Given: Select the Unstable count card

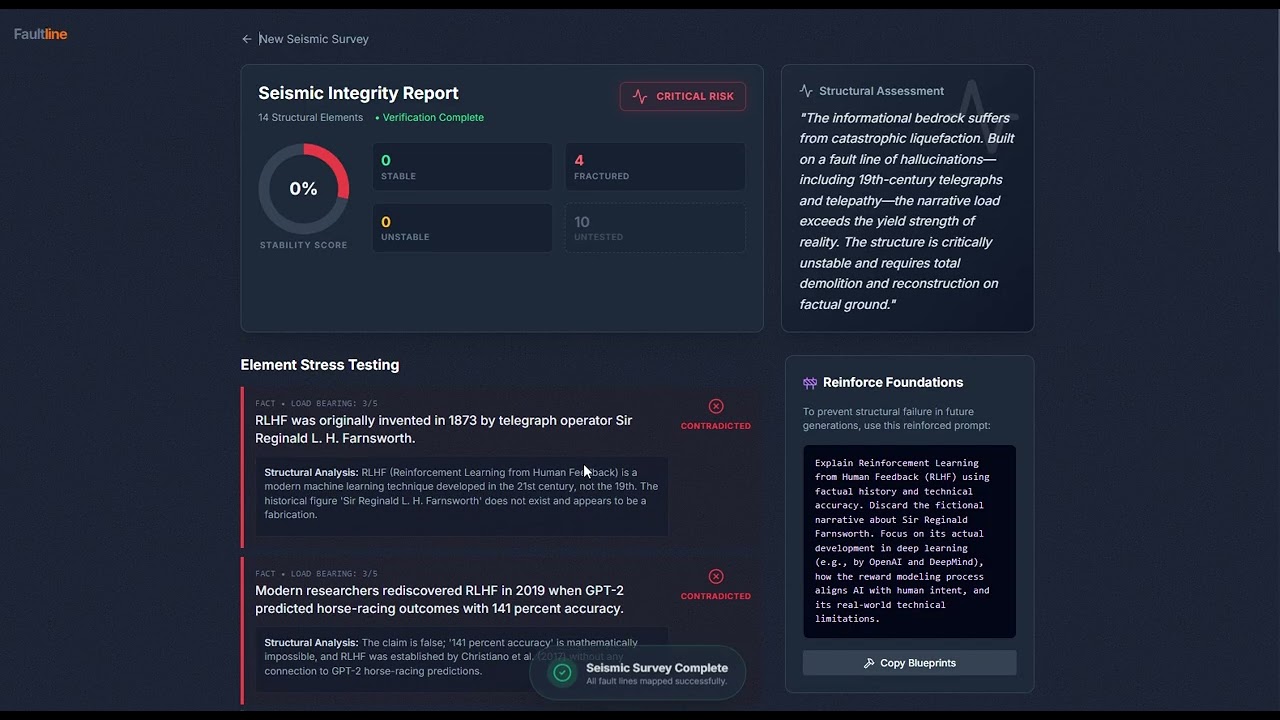Looking at the screenshot, I should click(x=462, y=228).
